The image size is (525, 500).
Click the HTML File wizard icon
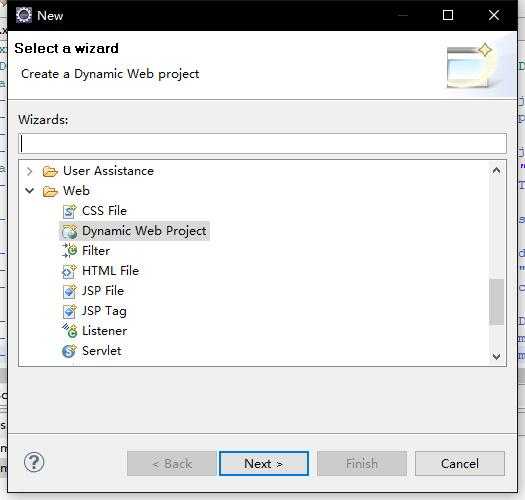(x=69, y=271)
